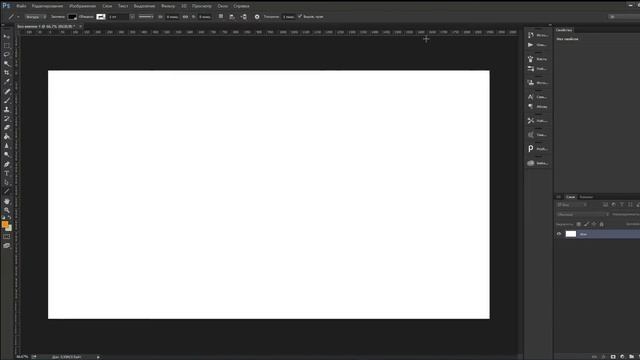Select the Lasso tool

click(x=7, y=55)
